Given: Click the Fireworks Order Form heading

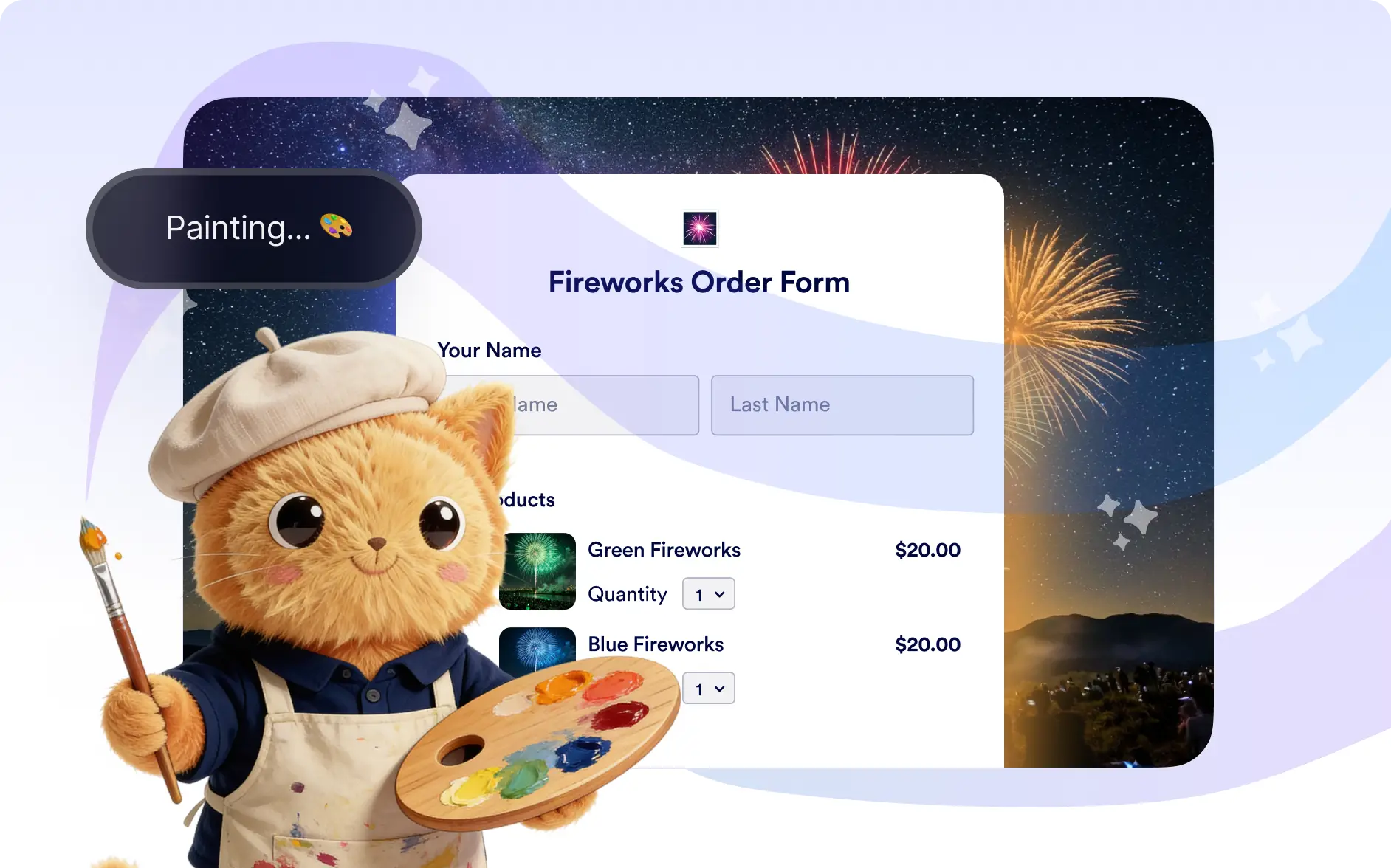Looking at the screenshot, I should pyautogui.click(x=699, y=282).
